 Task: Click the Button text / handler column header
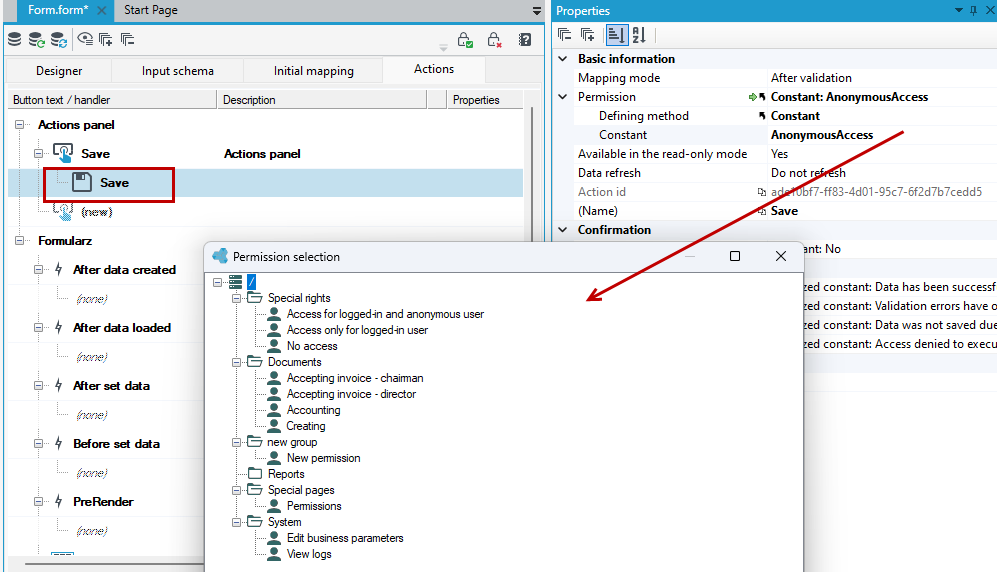[x=112, y=100]
